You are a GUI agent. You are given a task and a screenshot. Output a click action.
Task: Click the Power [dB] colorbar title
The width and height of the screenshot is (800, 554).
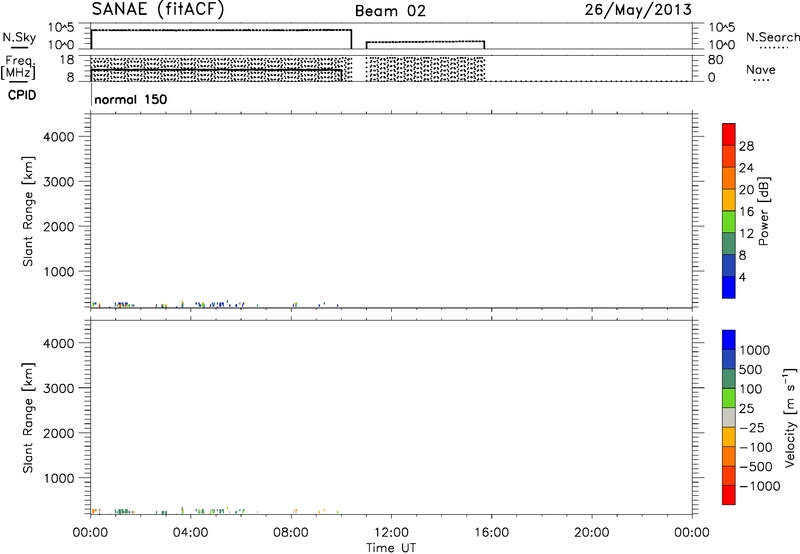(x=764, y=211)
